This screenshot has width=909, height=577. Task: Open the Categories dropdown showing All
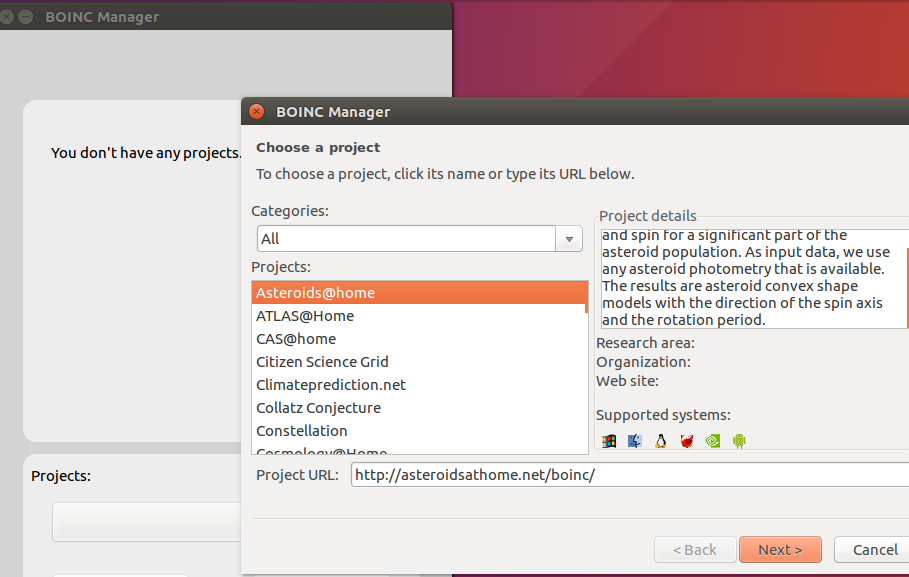coord(419,239)
